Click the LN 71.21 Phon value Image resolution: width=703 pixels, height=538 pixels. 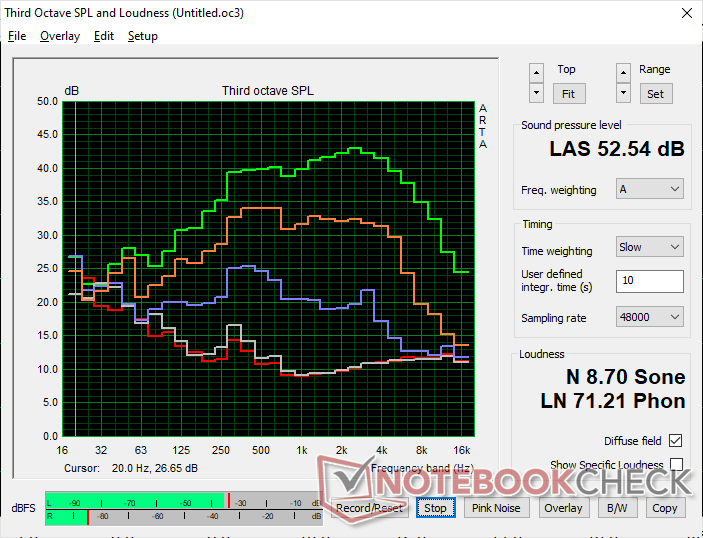[x=613, y=401]
